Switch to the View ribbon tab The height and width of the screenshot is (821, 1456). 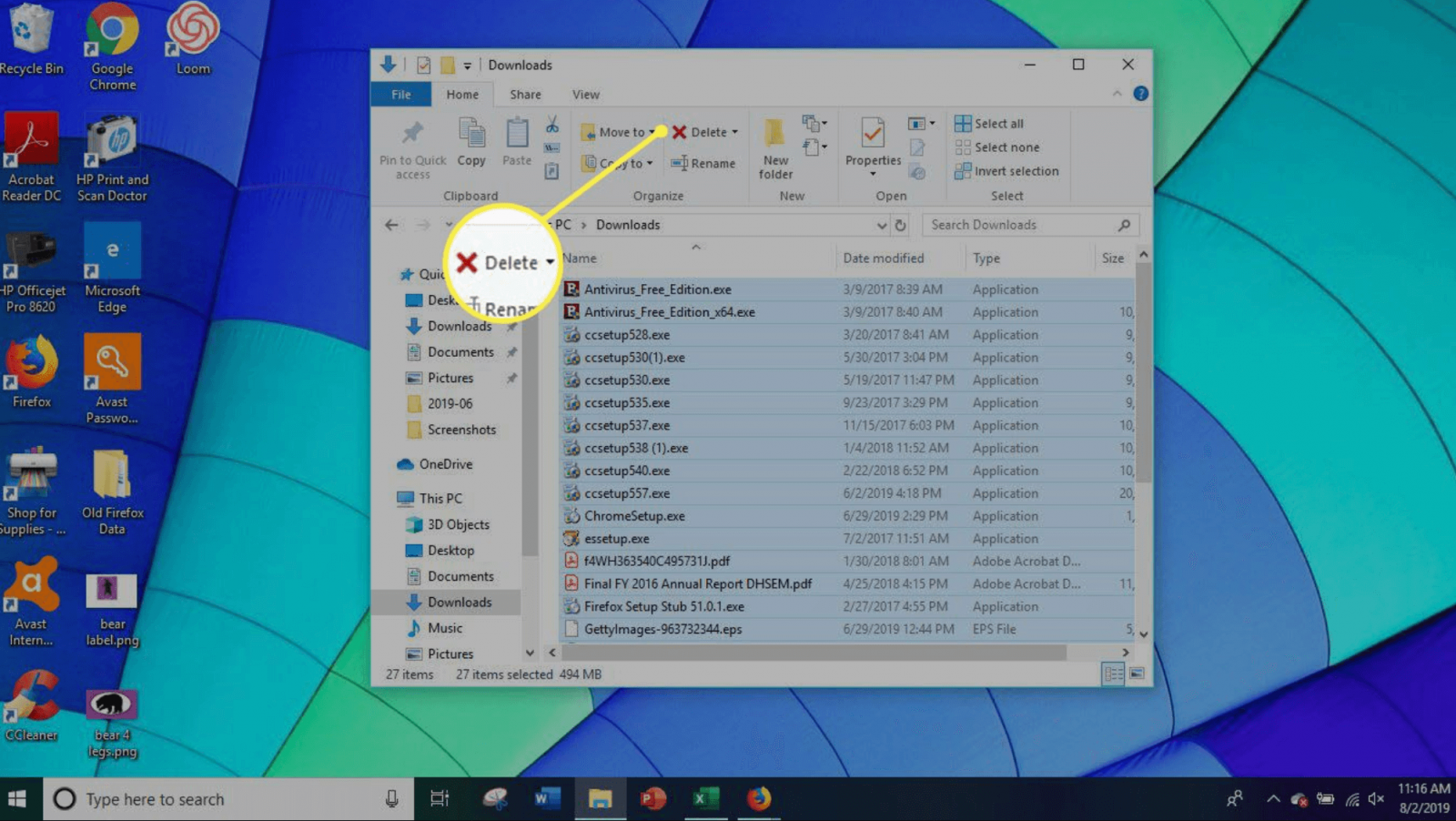[x=586, y=95]
